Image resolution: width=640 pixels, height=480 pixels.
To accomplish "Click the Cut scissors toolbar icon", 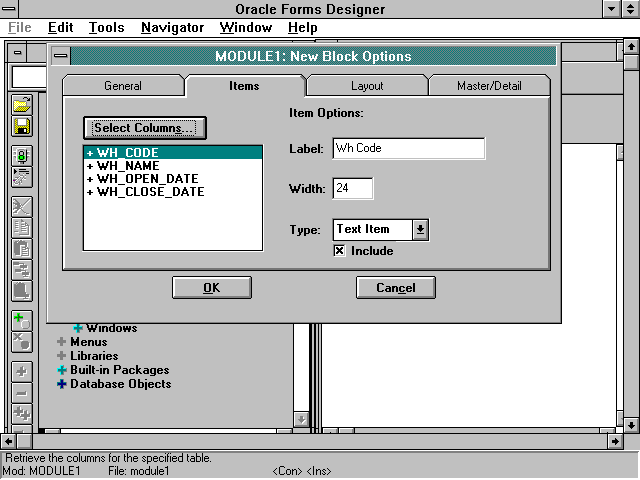I will click(x=21, y=207).
